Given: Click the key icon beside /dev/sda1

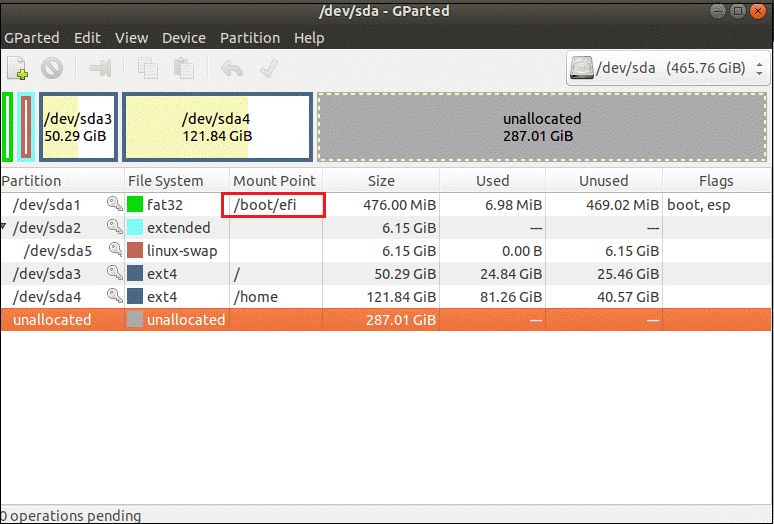Looking at the screenshot, I should (115, 204).
